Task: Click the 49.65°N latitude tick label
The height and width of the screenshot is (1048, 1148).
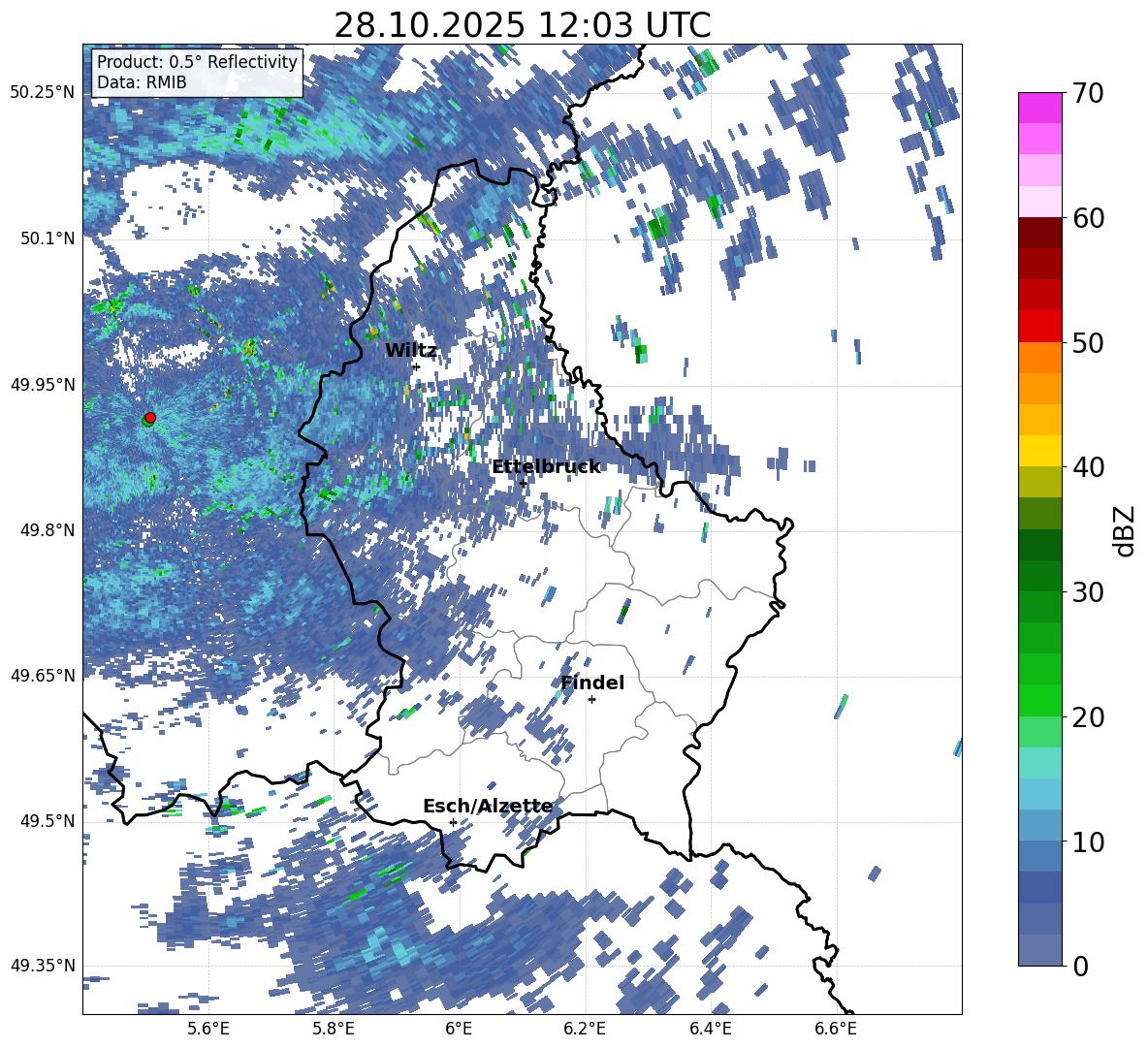Action: 43,675
